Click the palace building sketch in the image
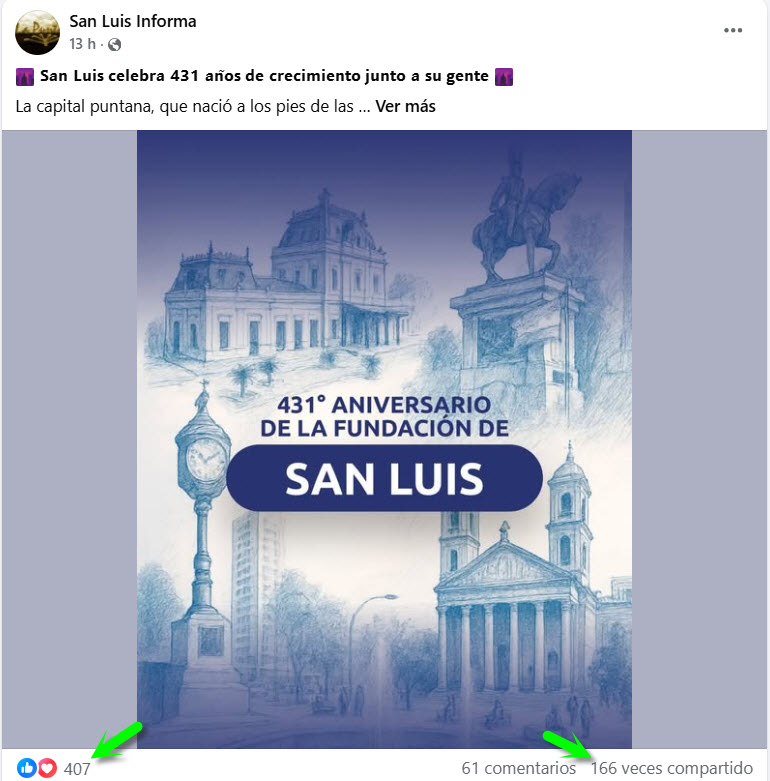 pos(284,279)
